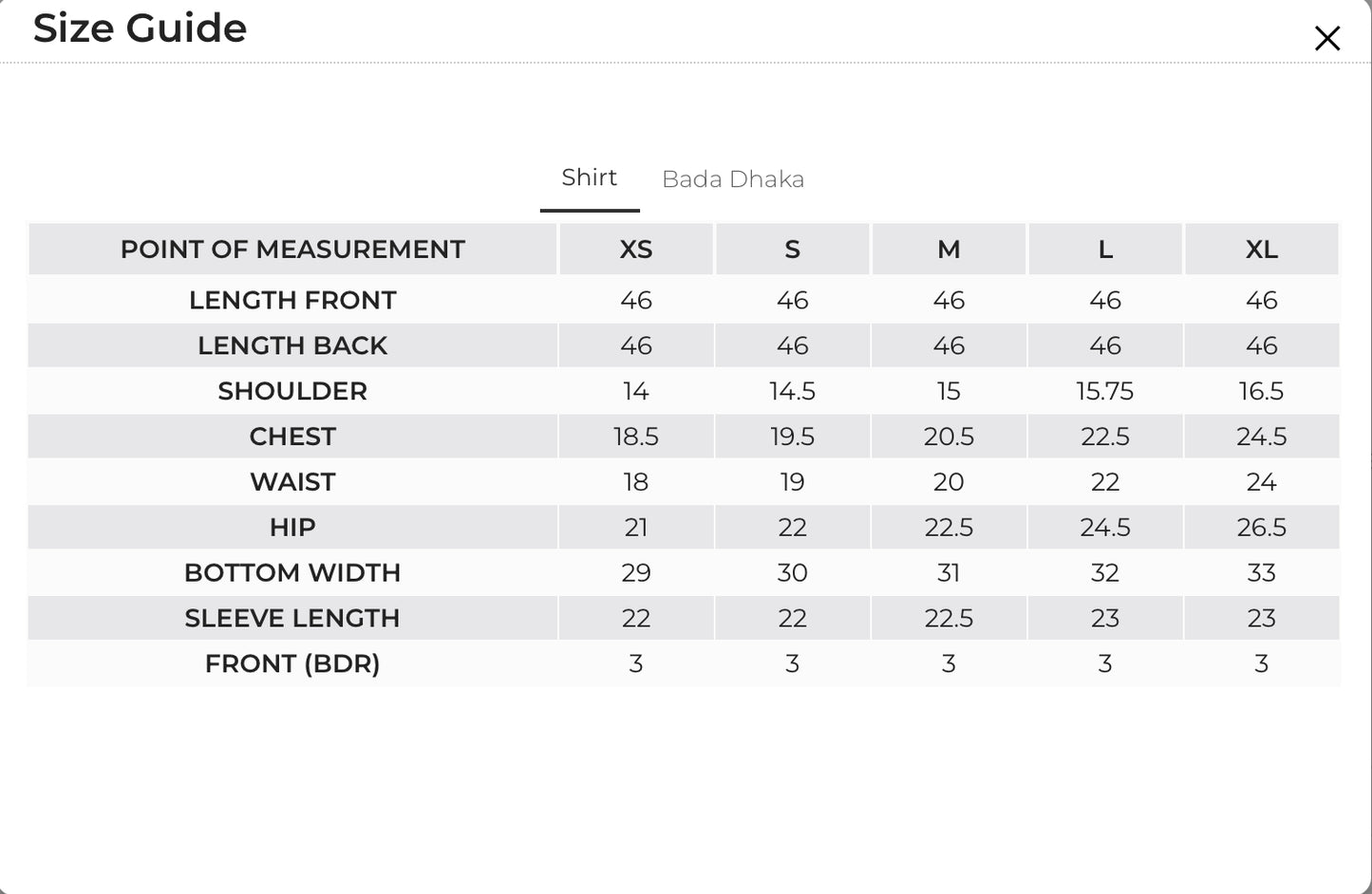Select the L size column header

pyautogui.click(x=1105, y=250)
